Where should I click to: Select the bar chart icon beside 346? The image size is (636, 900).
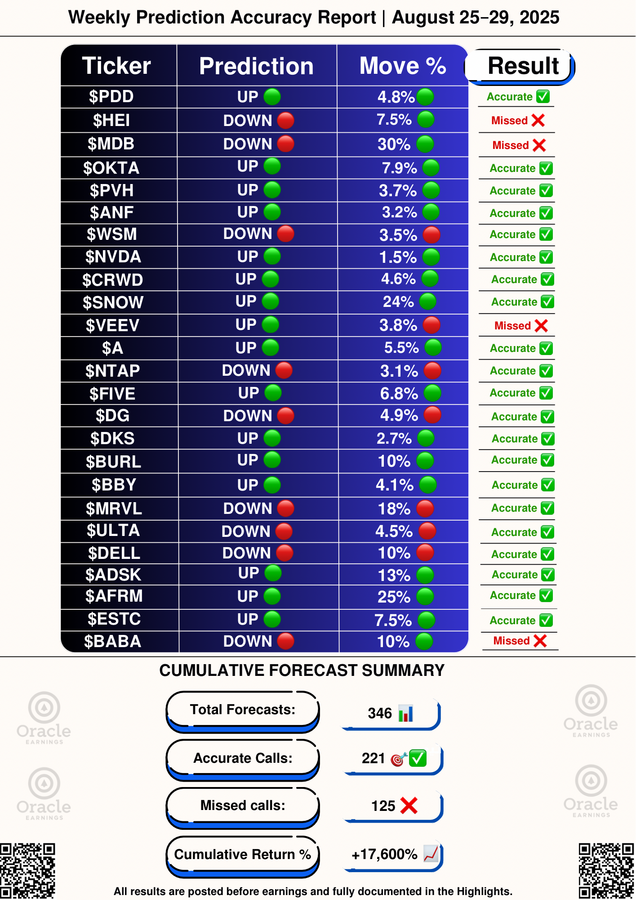[406, 713]
